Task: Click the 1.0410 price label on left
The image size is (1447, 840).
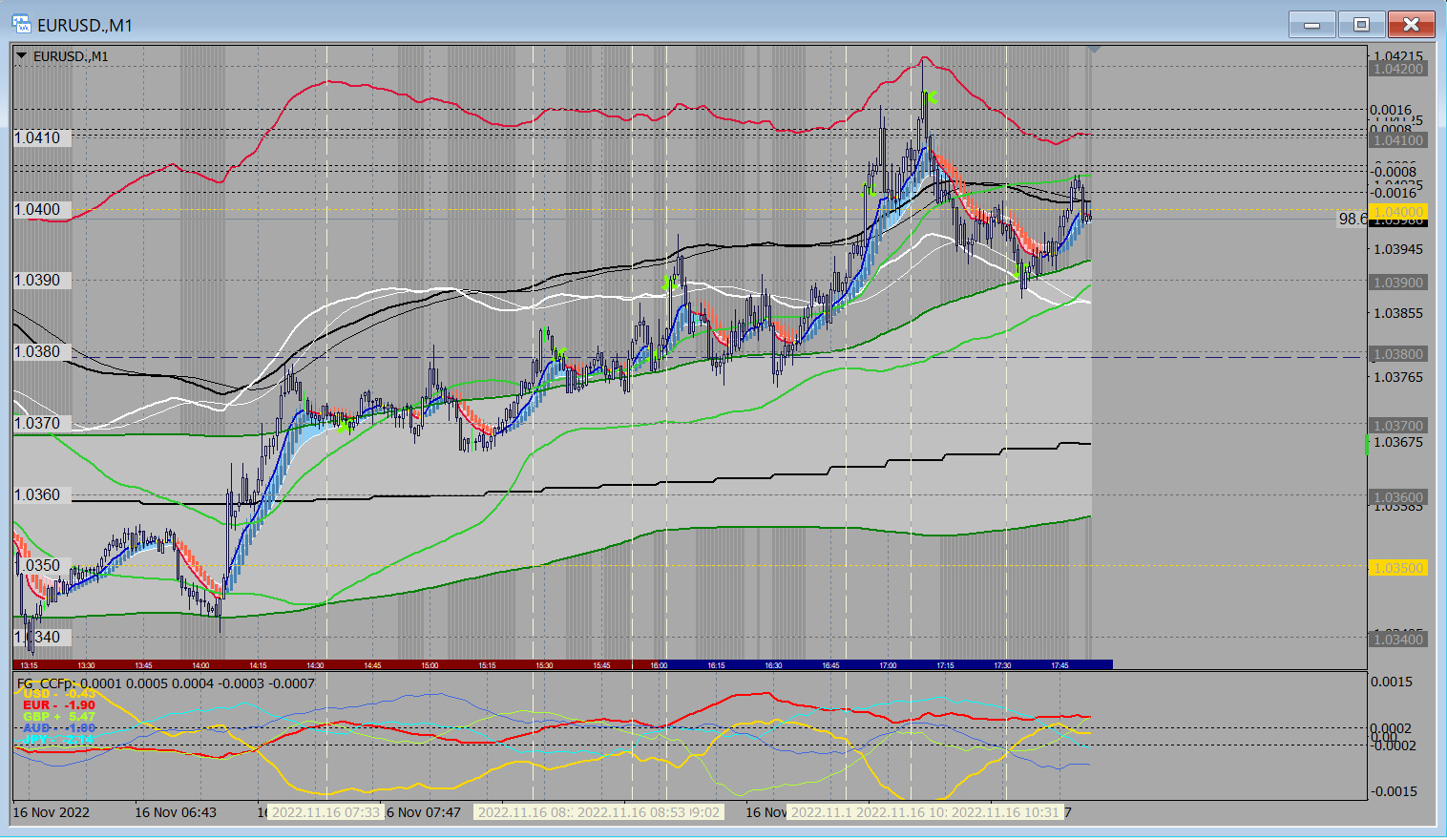Action: coord(38,138)
